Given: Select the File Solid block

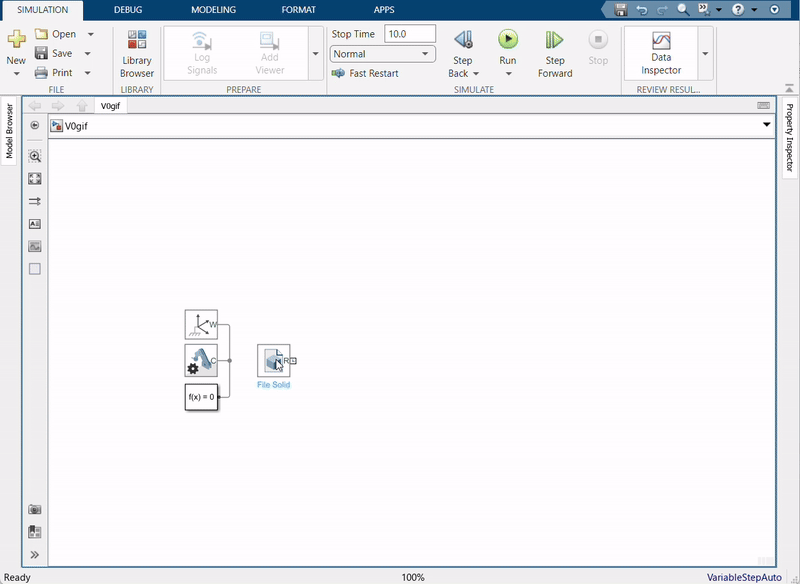Looking at the screenshot, I should (273, 360).
